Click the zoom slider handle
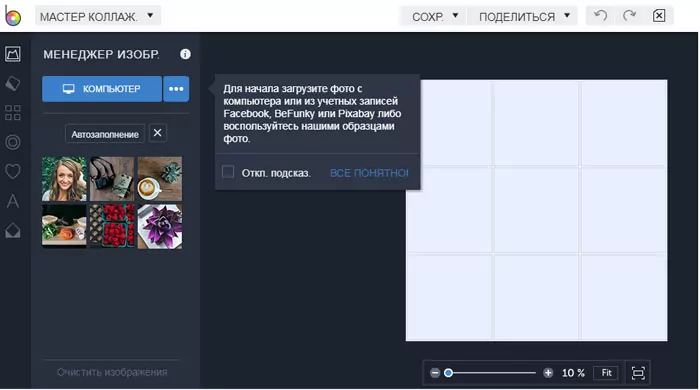This screenshot has height=390, width=700. [x=449, y=373]
